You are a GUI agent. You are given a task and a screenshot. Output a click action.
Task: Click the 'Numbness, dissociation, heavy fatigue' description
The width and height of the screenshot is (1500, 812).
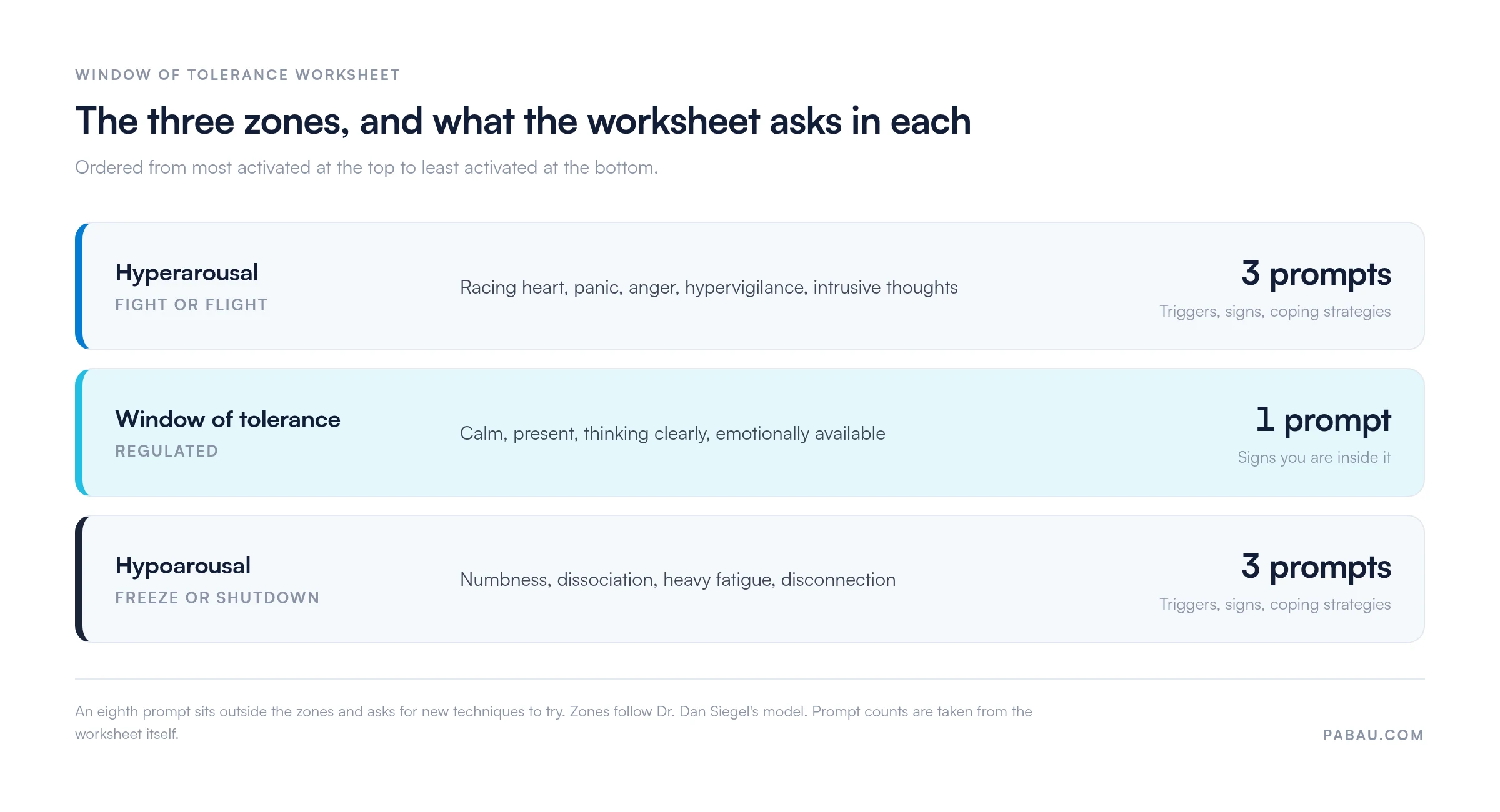pyautogui.click(x=677, y=580)
